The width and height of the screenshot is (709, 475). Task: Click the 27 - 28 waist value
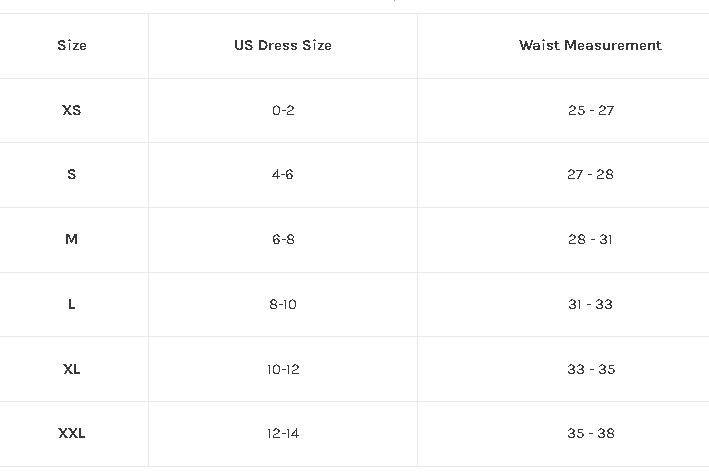pos(590,174)
